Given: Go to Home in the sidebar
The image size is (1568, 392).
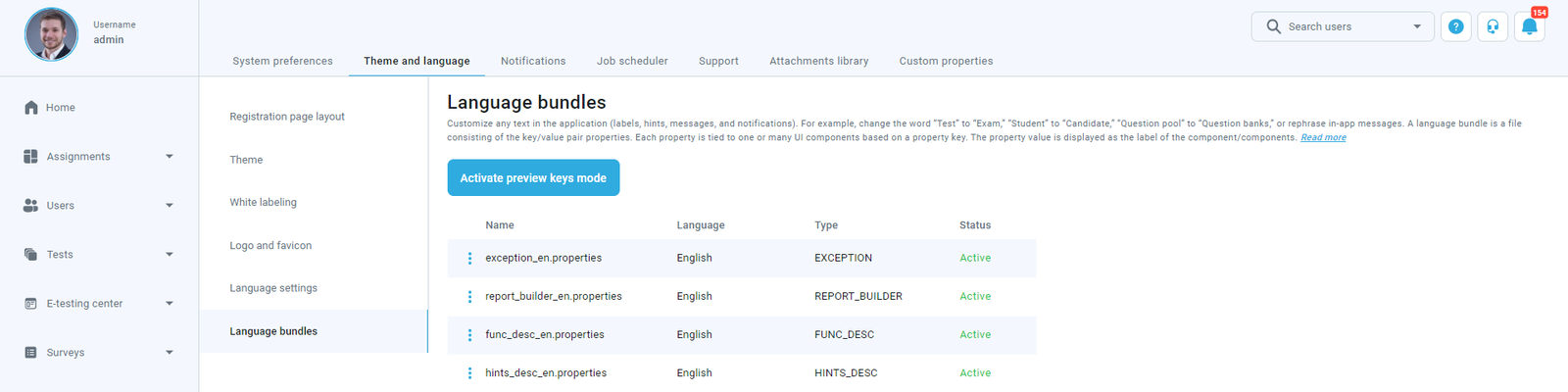Looking at the screenshot, I should pyautogui.click(x=60, y=108).
